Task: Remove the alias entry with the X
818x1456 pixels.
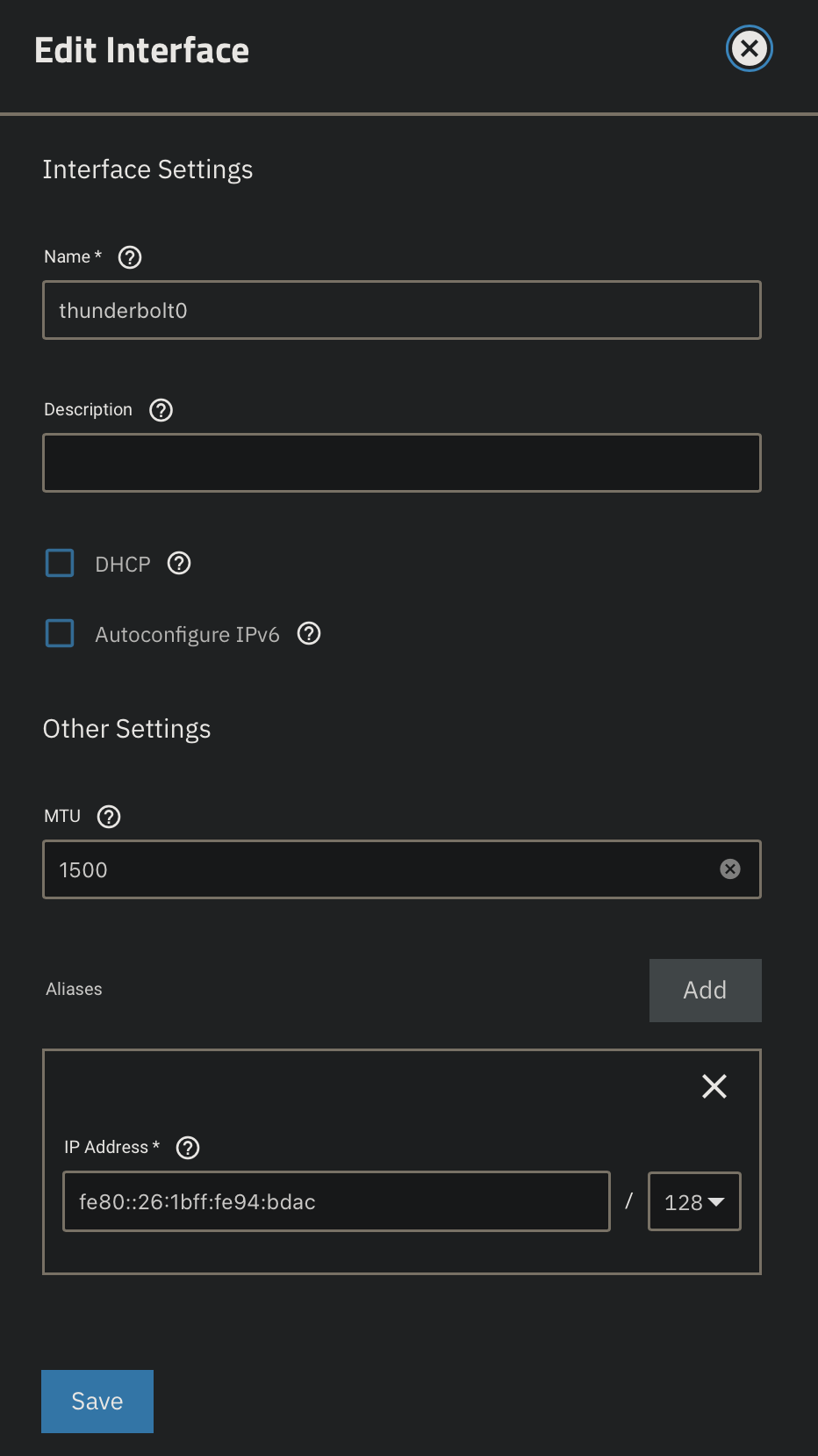Action: tap(714, 1086)
